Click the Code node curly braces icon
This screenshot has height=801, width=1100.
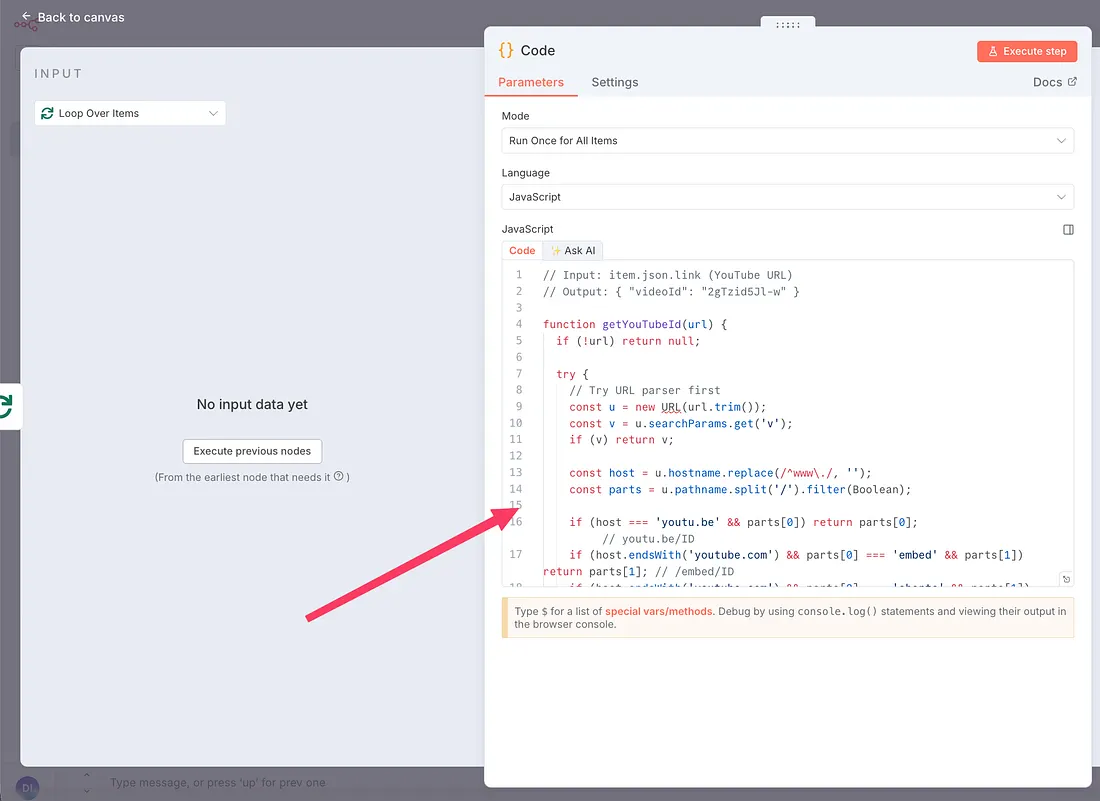[506, 50]
